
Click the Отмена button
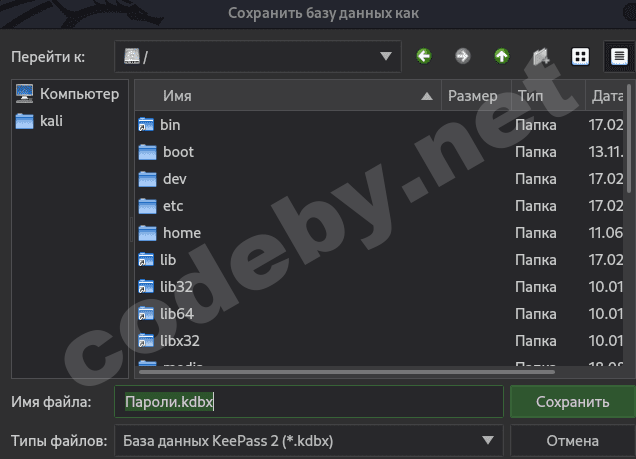572,441
